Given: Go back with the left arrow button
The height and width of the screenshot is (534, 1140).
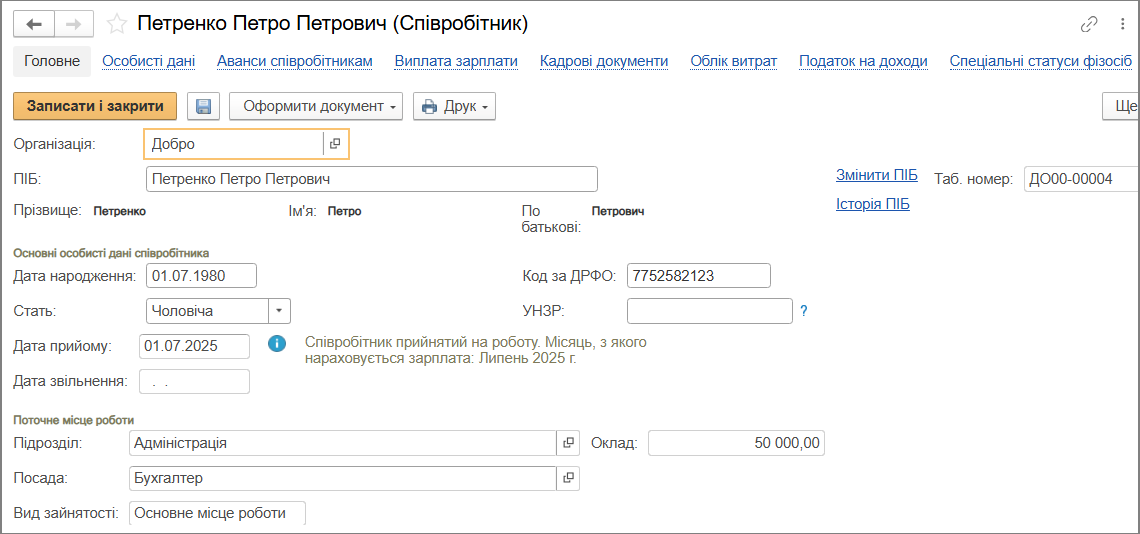Looking at the screenshot, I should 34,24.
